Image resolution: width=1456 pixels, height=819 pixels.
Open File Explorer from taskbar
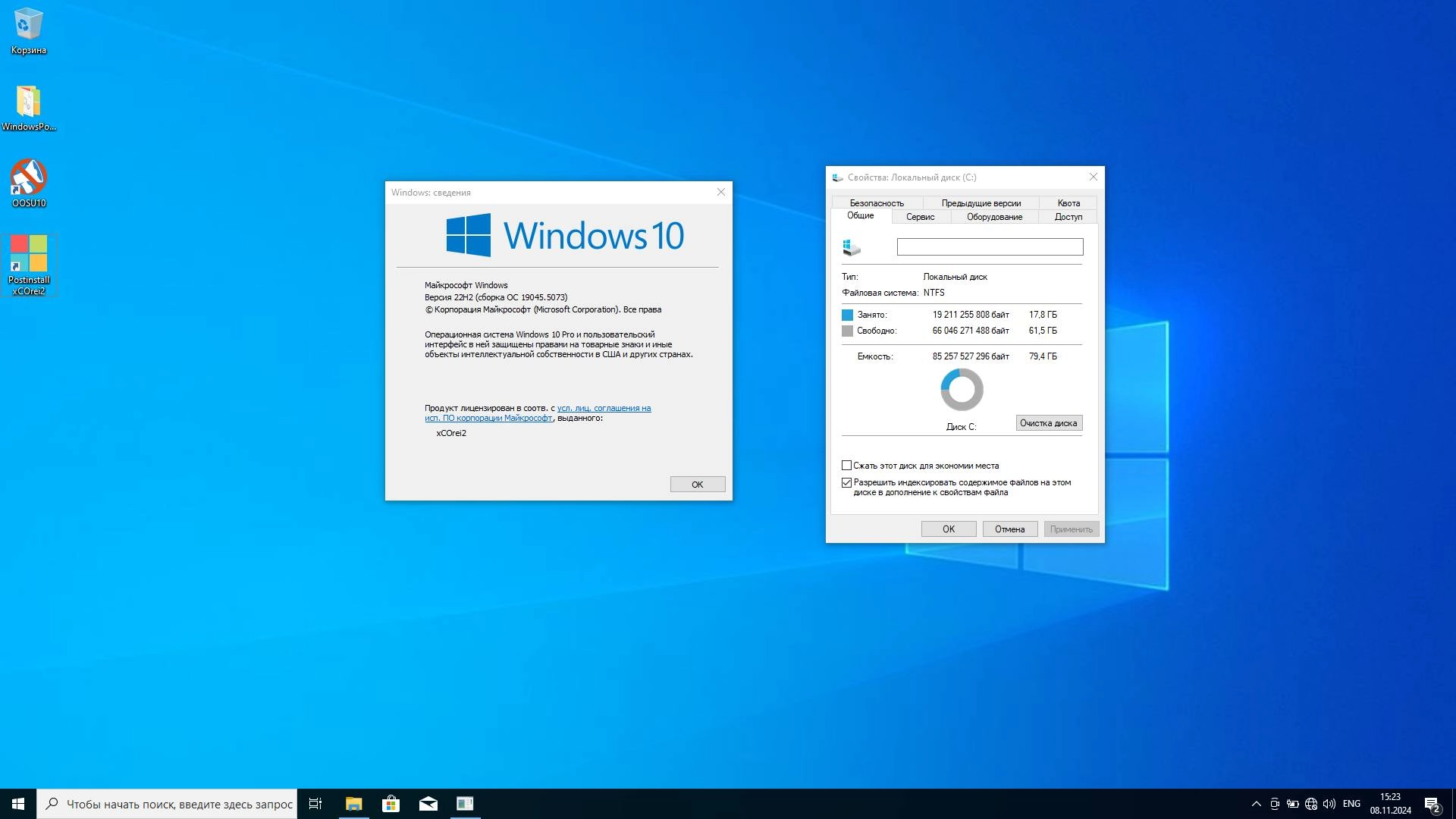353,804
